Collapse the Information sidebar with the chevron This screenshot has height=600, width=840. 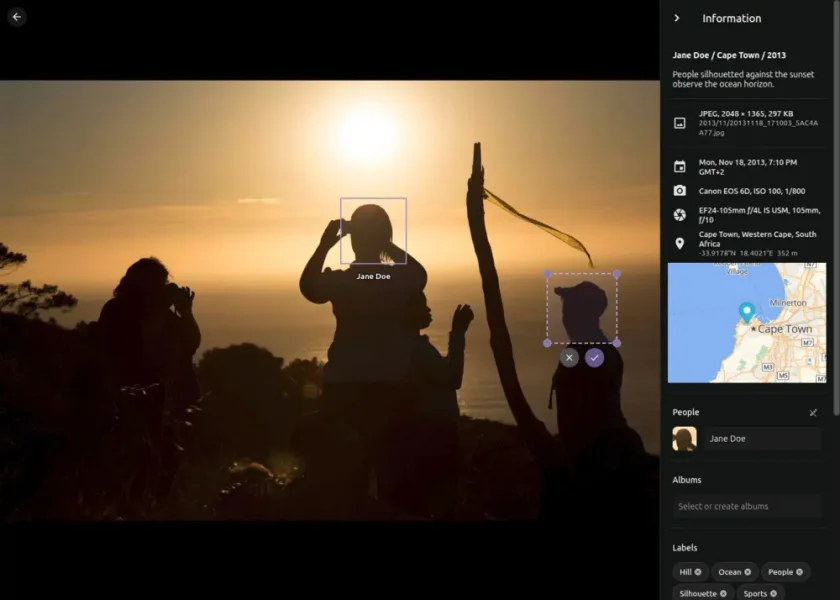677,18
